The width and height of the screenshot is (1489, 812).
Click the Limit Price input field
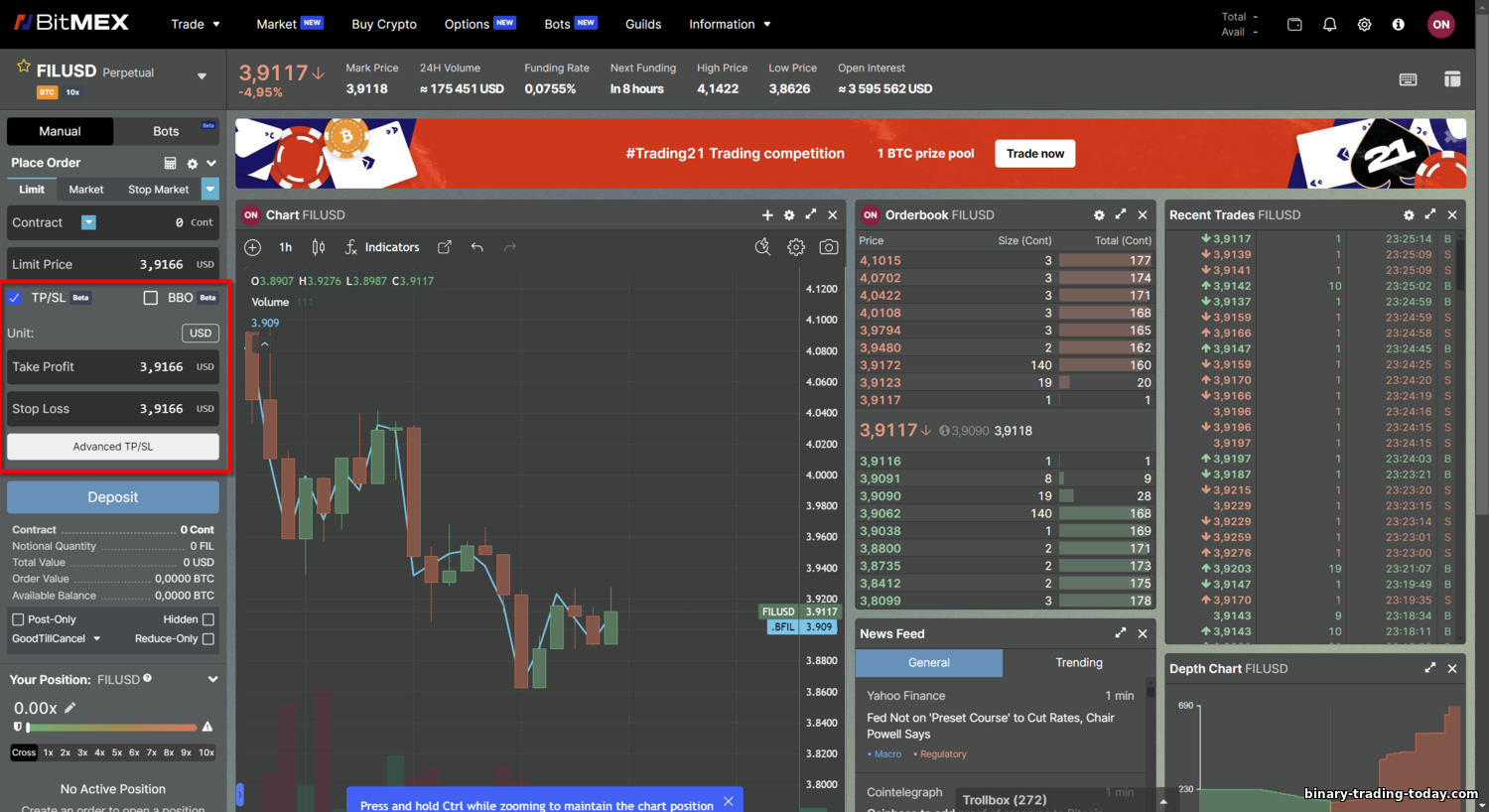[113, 265]
